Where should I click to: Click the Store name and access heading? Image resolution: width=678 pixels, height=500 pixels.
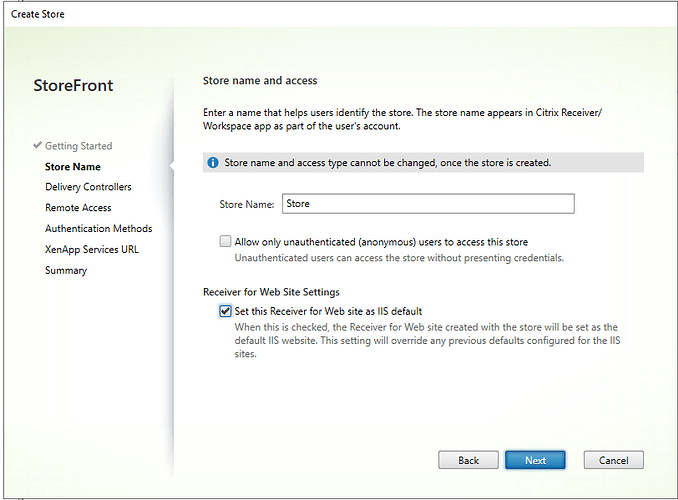(x=260, y=80)
